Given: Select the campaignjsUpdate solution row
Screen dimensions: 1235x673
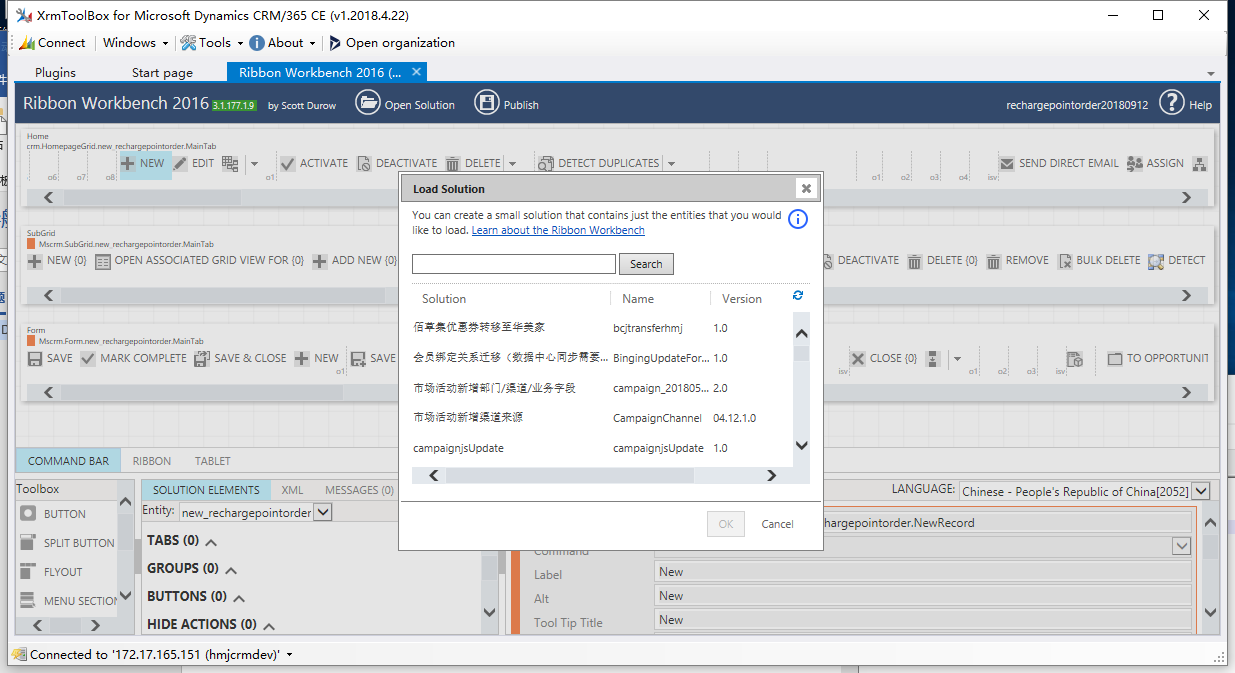Looking at the screenshot, I should [603, 448].
